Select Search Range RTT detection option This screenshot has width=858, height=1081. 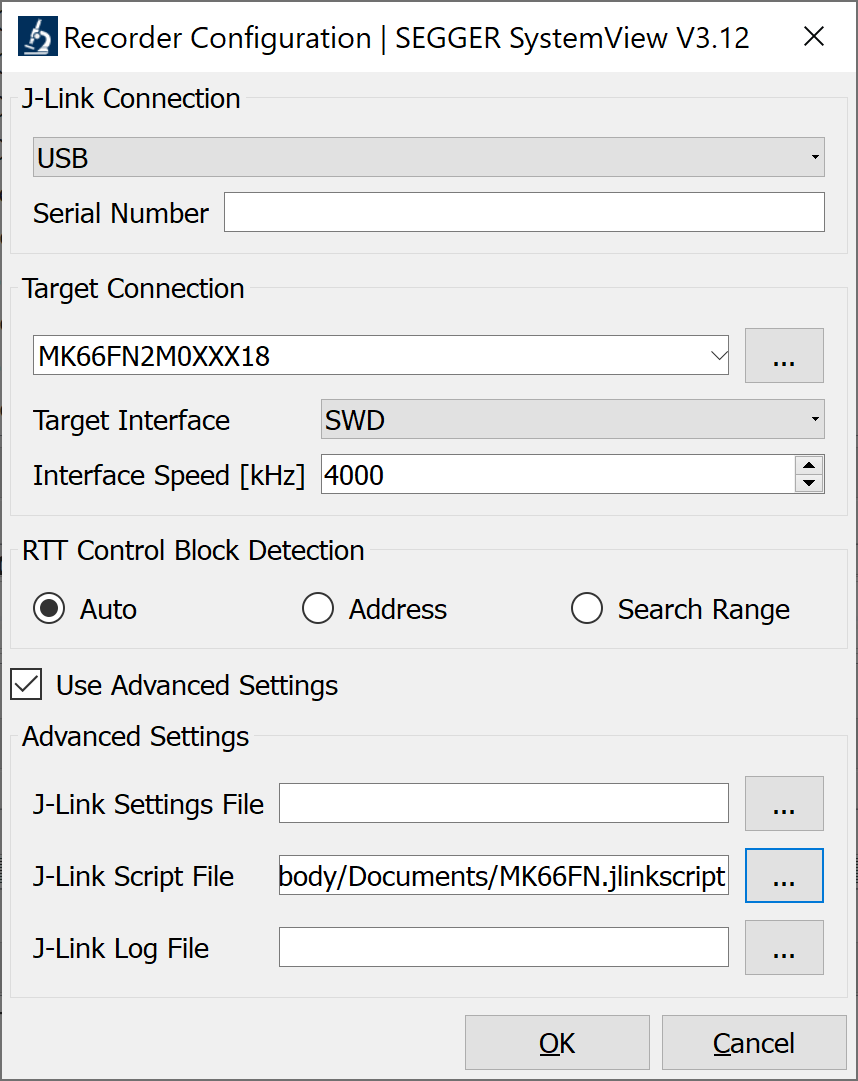586,609
